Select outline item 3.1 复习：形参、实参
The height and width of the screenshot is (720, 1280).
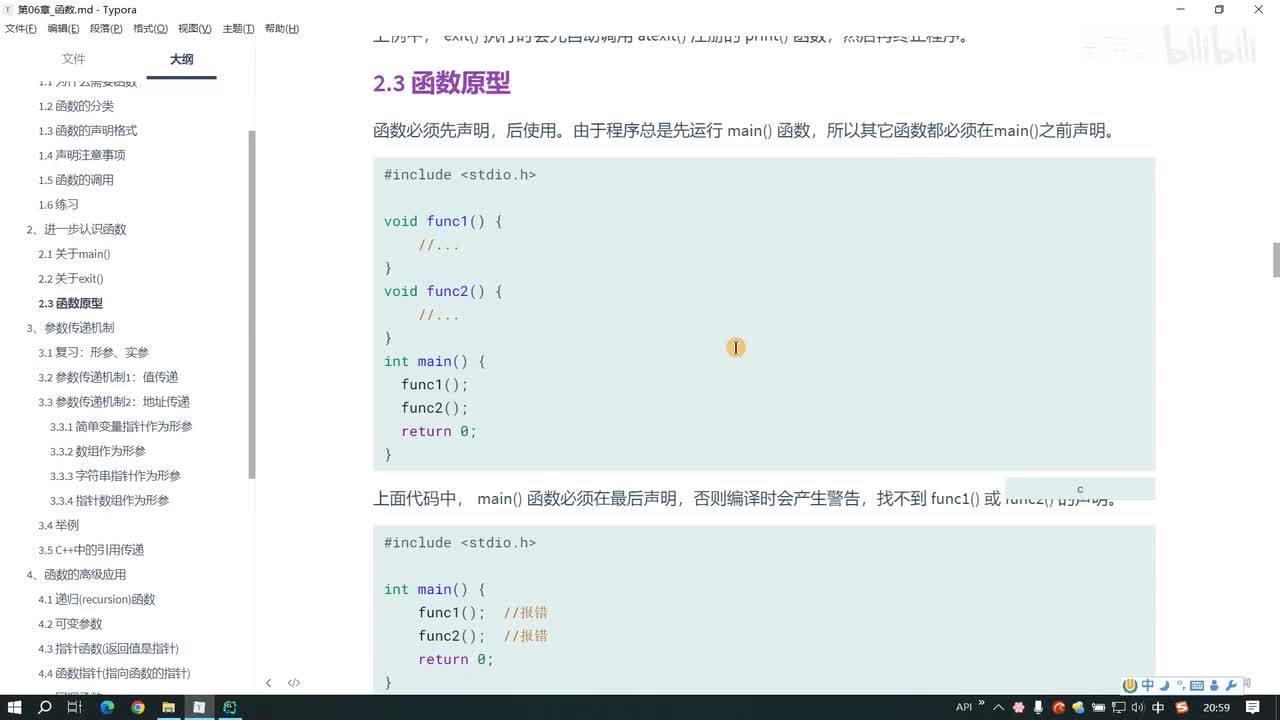tap(94, 353)
